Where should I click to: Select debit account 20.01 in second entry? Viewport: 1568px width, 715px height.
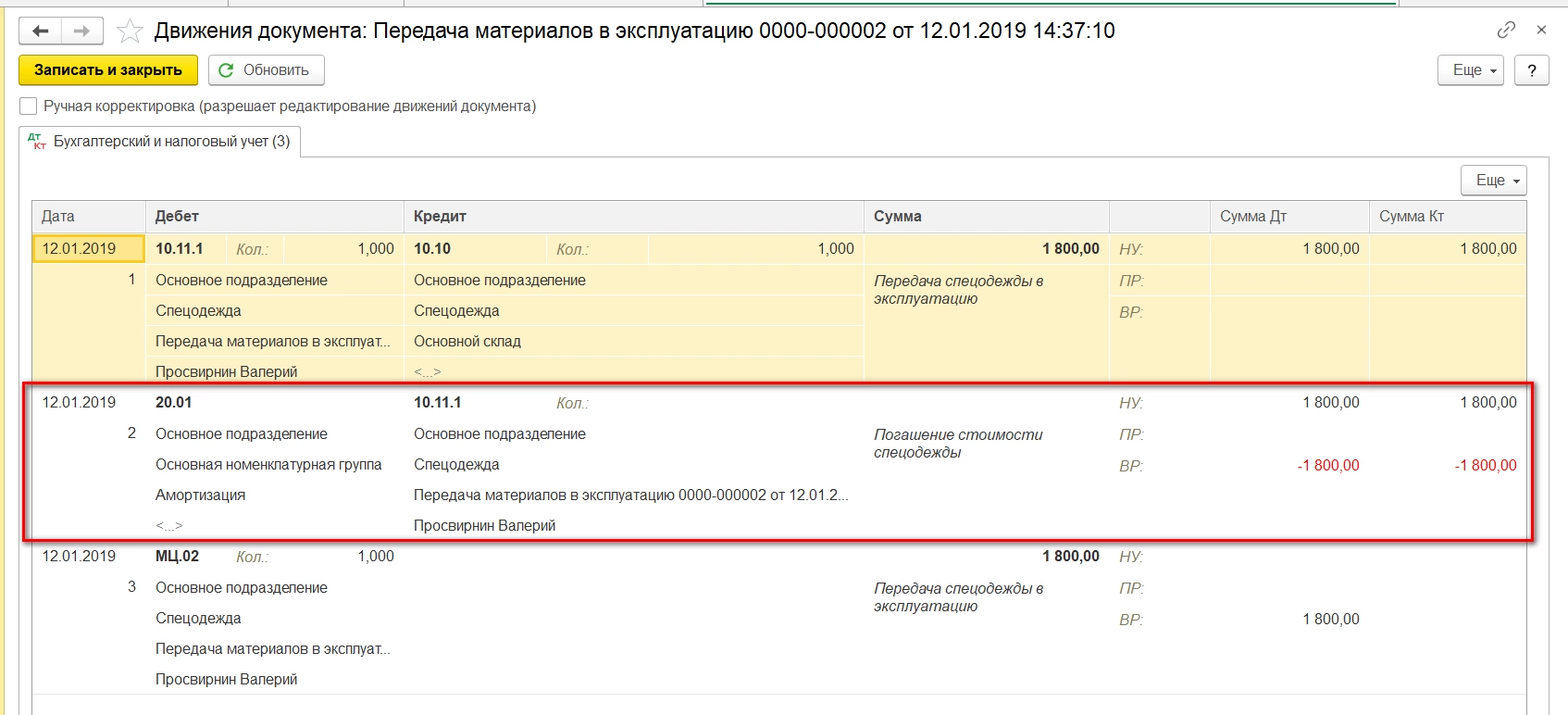[174, 403]
